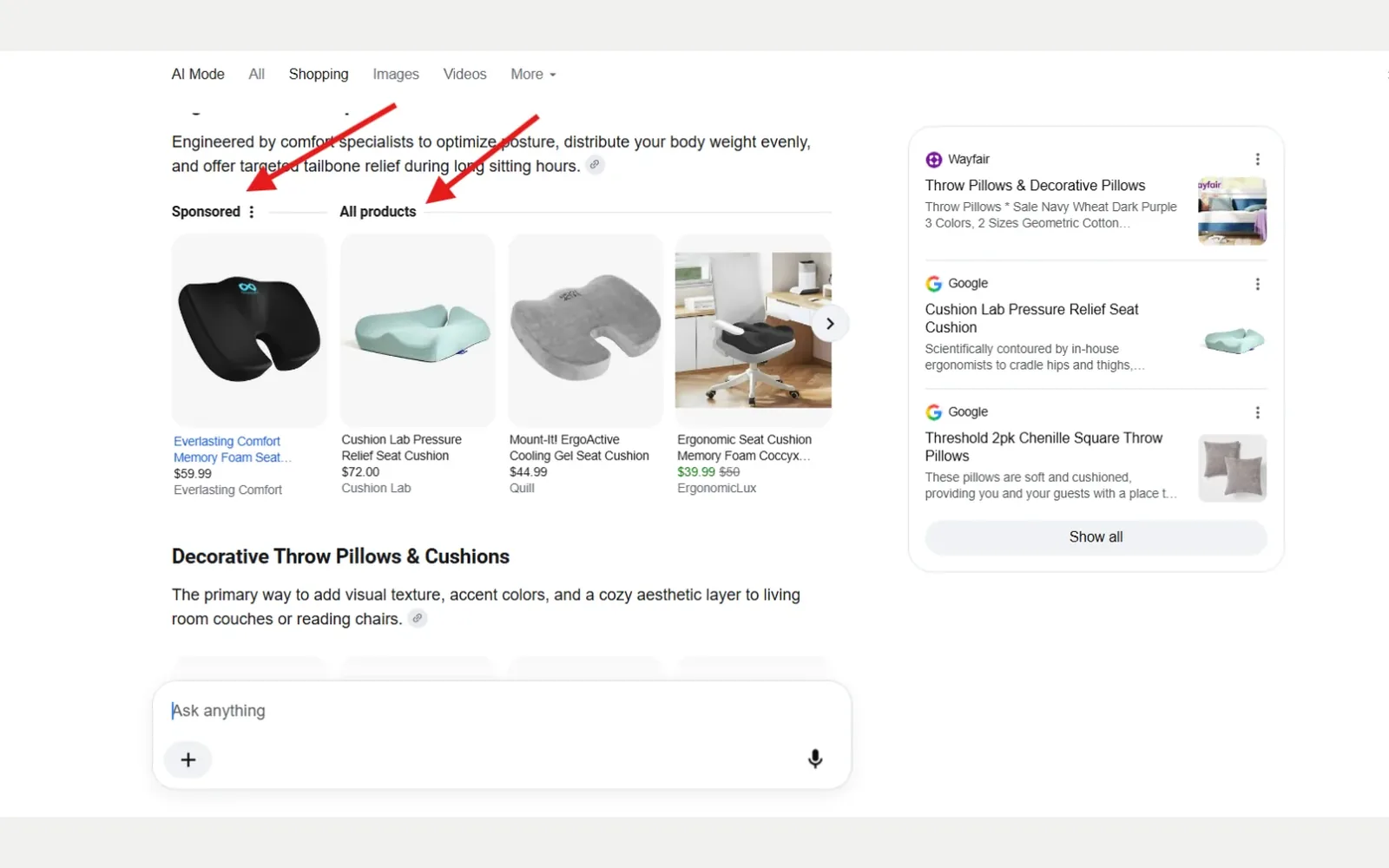Open Everlasting Comfort cushion product image
The width and height of the screenshot is (1389, 868).
249,330
